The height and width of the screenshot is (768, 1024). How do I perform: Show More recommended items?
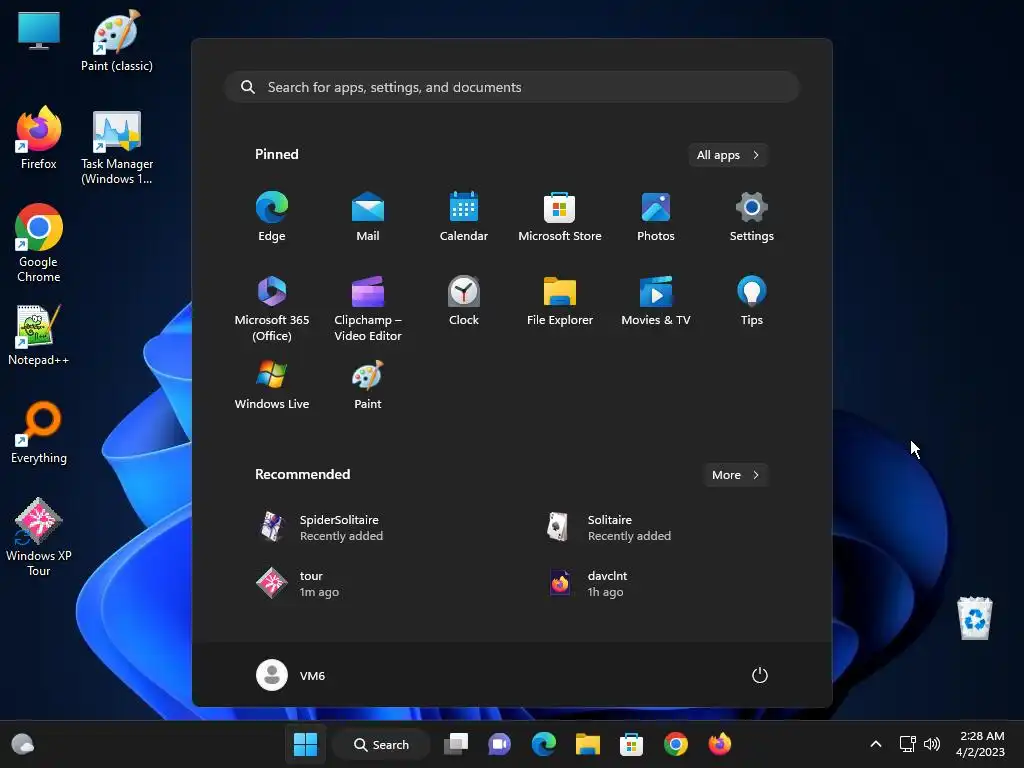pyautogui.click(x=735, y=475)
